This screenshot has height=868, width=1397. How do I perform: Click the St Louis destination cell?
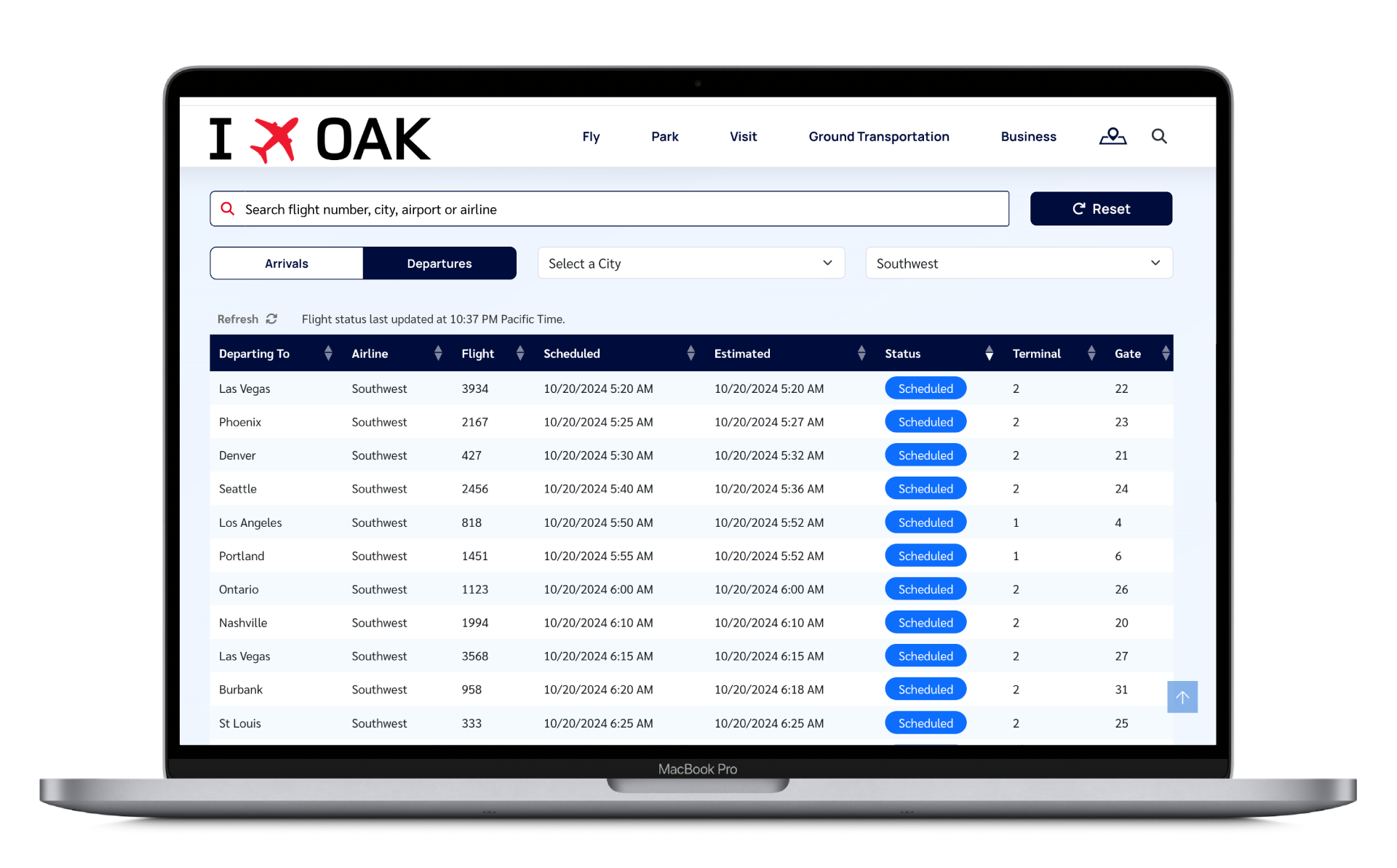(240, 723)
